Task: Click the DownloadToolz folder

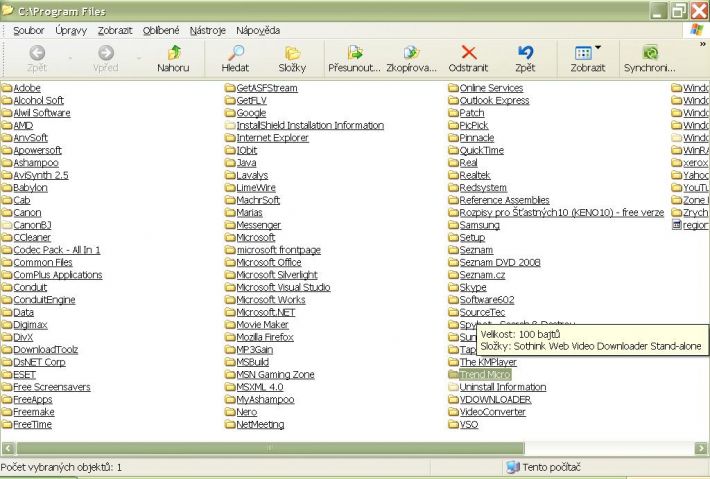Action: point(45,350)
